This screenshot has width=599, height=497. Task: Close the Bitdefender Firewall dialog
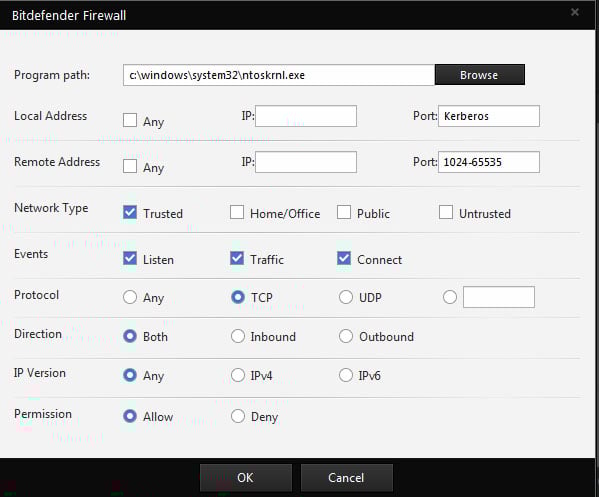[x=575, y=12]
